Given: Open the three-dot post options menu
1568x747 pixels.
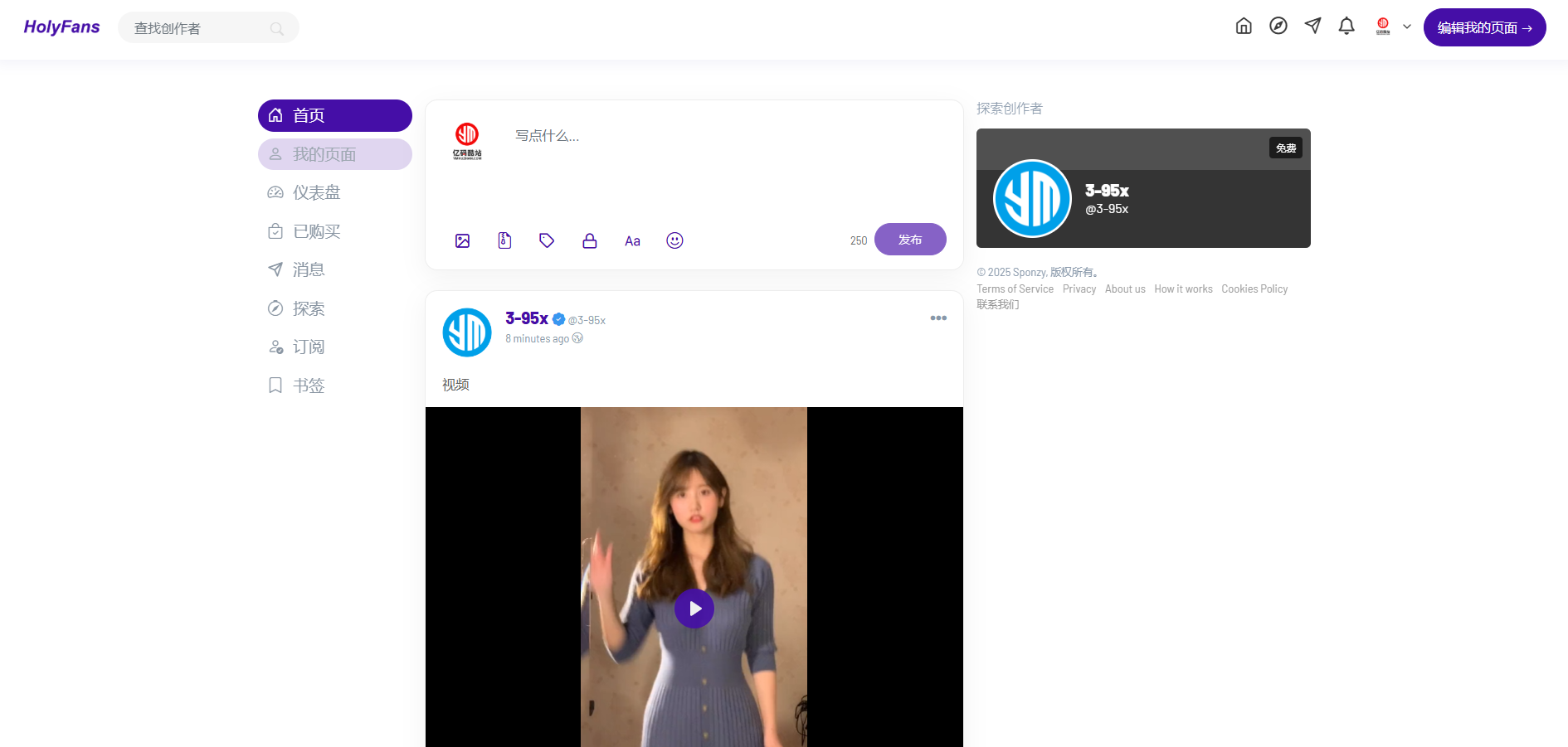Looking at the screenshot, I should click(x=938, y=318).
